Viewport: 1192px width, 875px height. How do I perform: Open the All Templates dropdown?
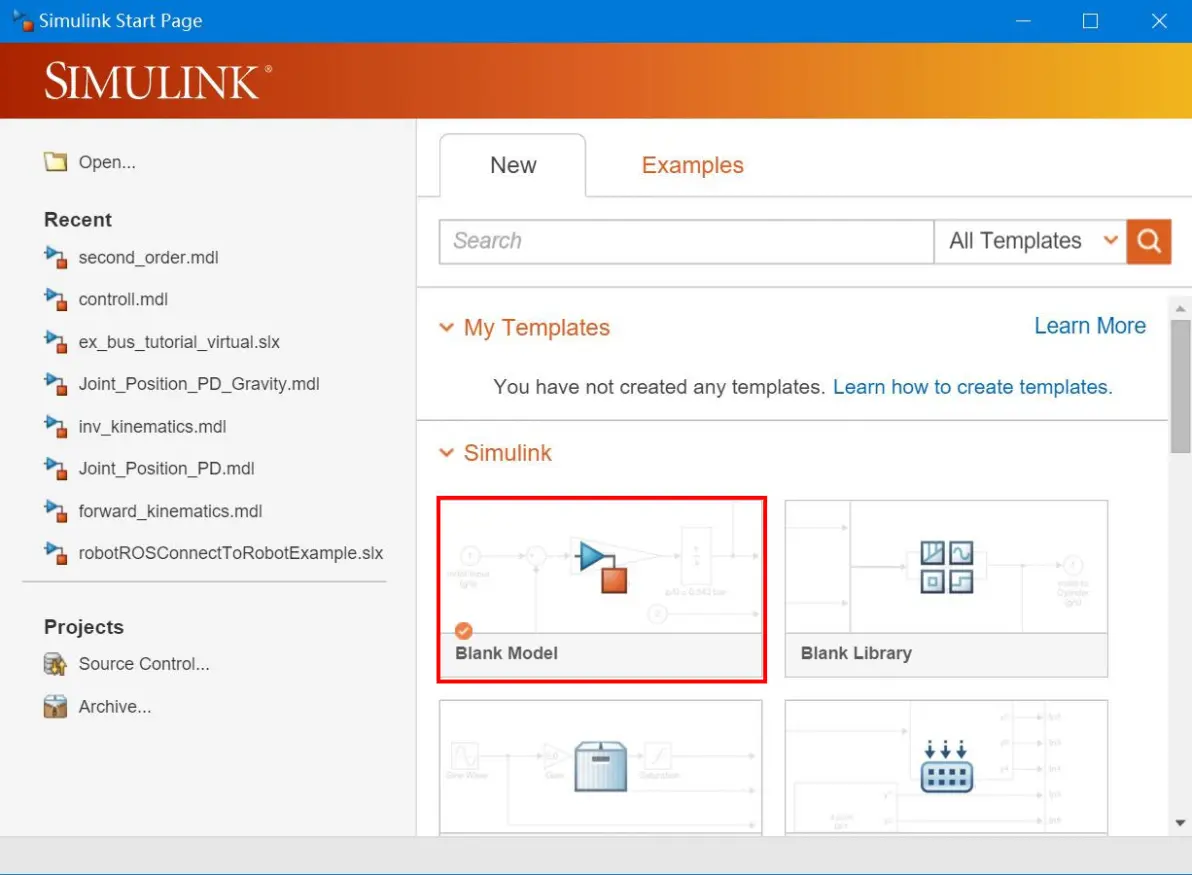click(x=1030, y=242)
